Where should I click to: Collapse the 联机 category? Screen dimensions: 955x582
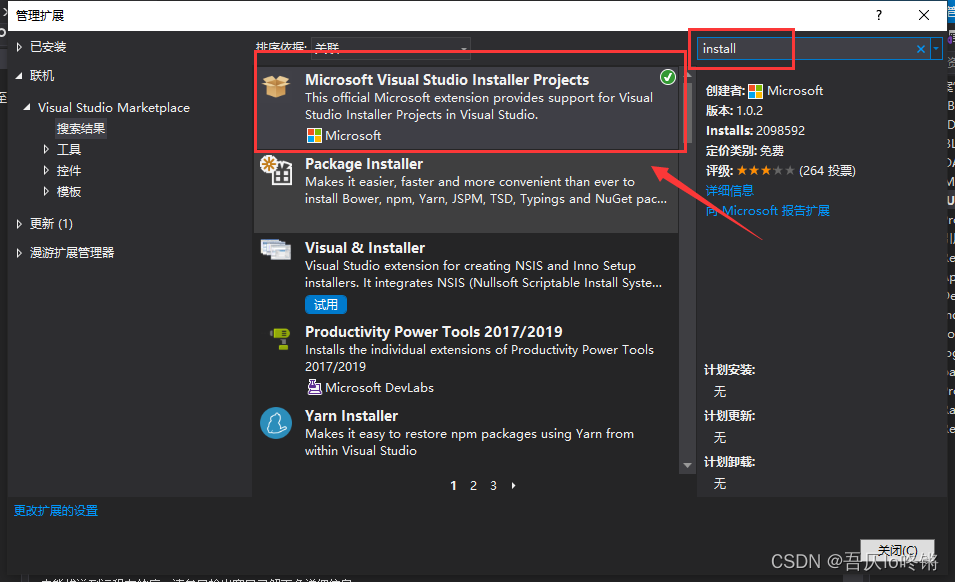point(19,76)
